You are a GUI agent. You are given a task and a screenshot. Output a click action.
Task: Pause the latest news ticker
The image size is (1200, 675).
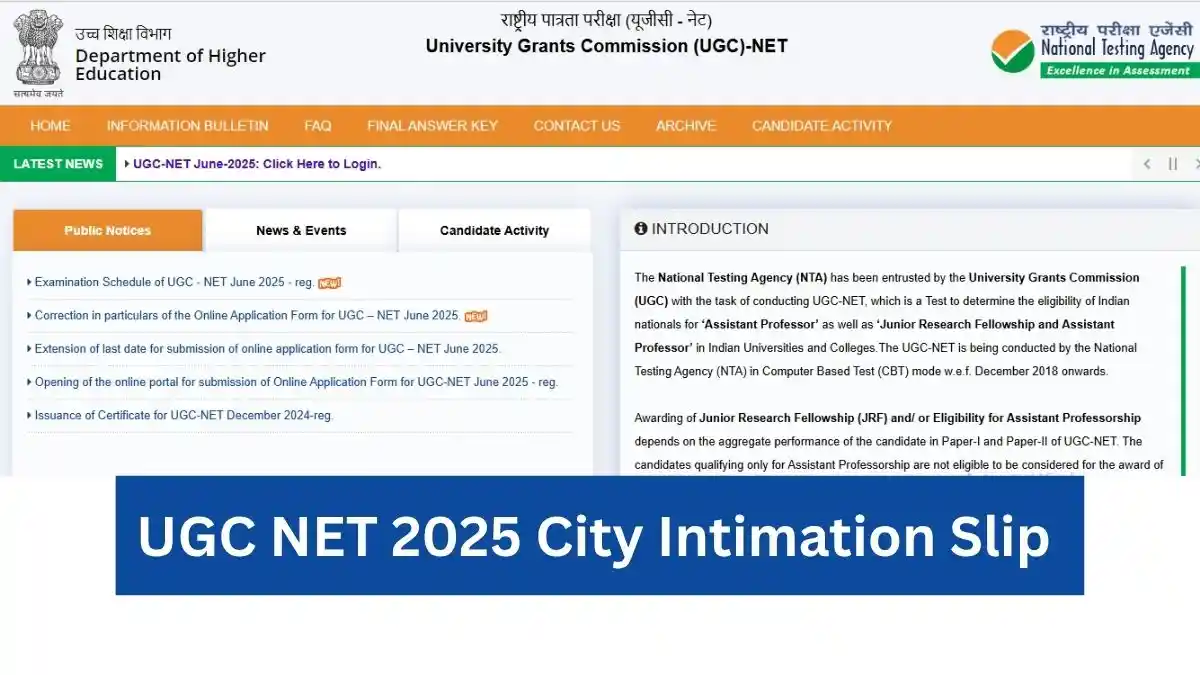click(x=1173, y=164)
